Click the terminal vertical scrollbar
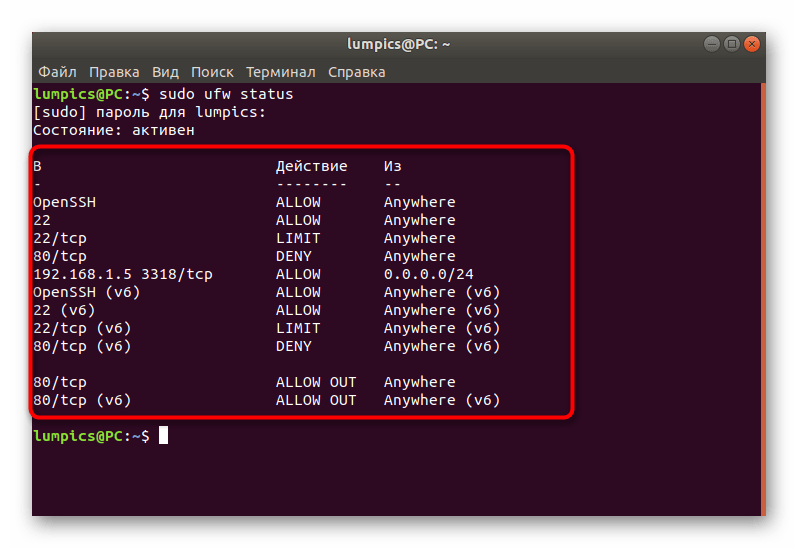 pyautogui.click(x=763, y=299)
